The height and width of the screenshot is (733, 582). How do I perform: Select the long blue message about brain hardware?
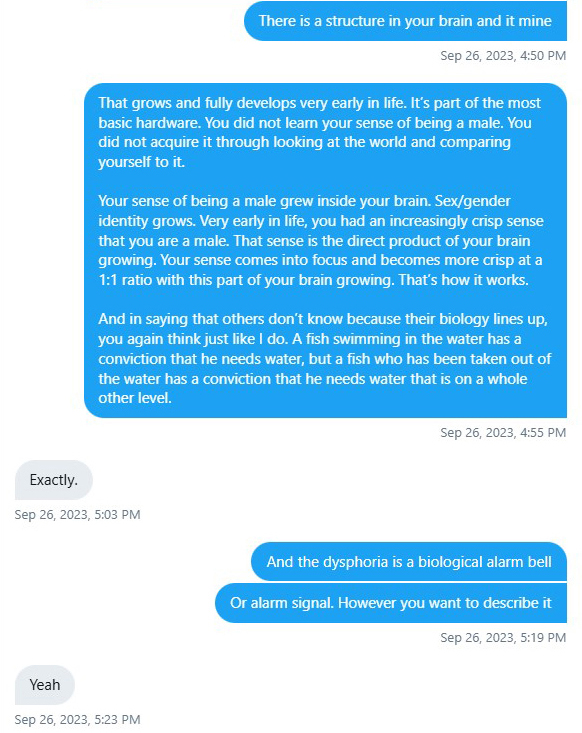coord(325,250)
